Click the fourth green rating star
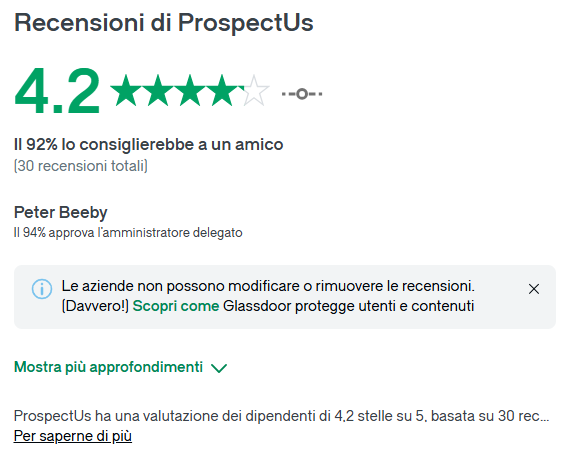The width and height of the screenshot is (575, 453). tap(222, 90)
